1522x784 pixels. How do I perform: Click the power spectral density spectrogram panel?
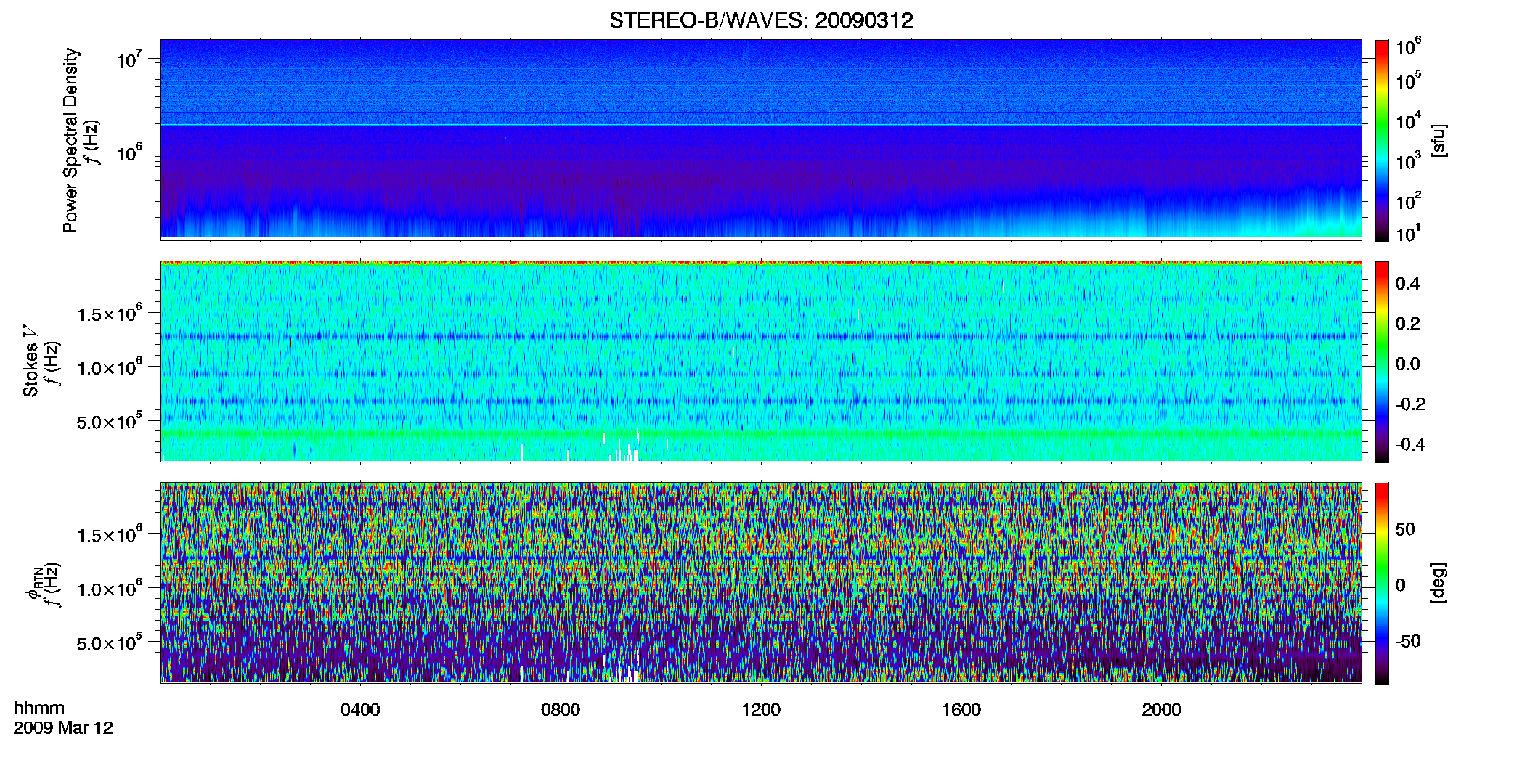[x=761, y=139]
